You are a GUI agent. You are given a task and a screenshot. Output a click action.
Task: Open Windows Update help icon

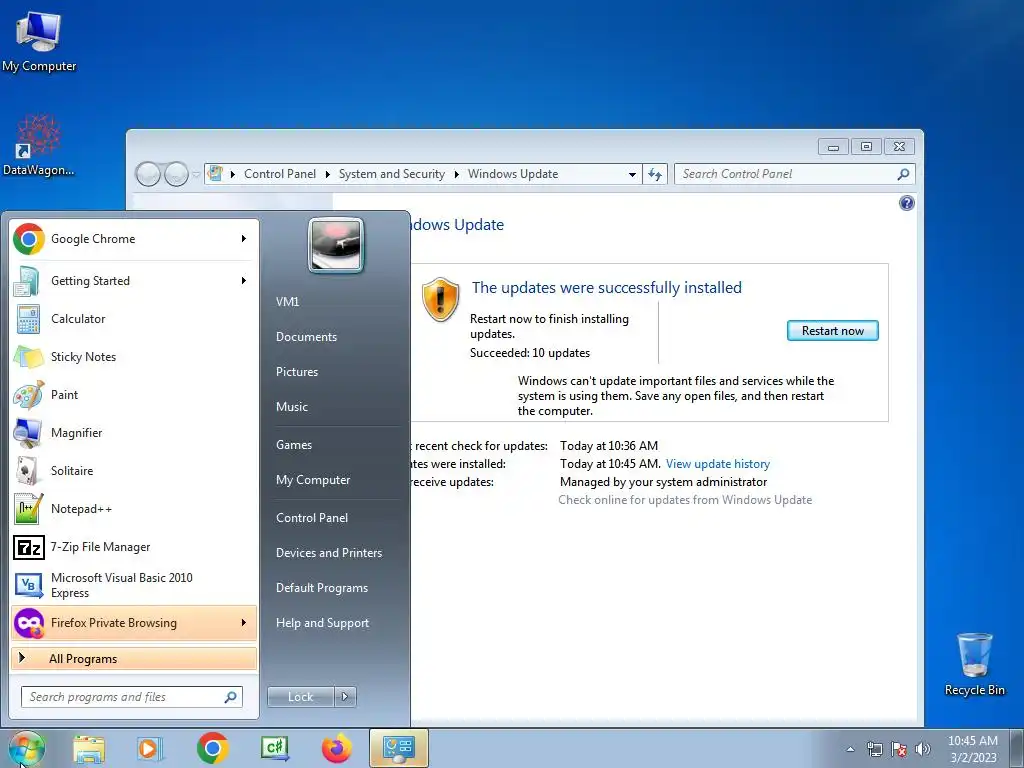coord(906,203)
